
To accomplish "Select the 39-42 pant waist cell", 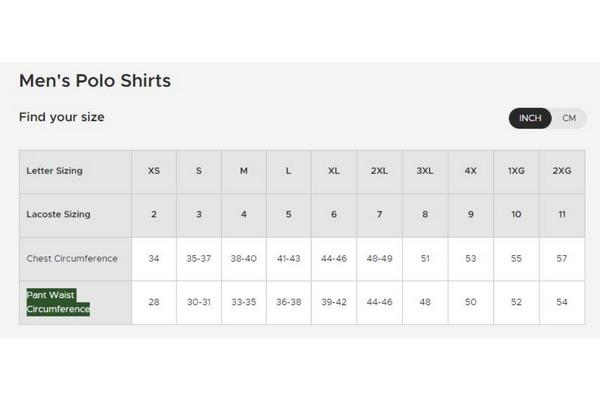I will coord(333,302).
